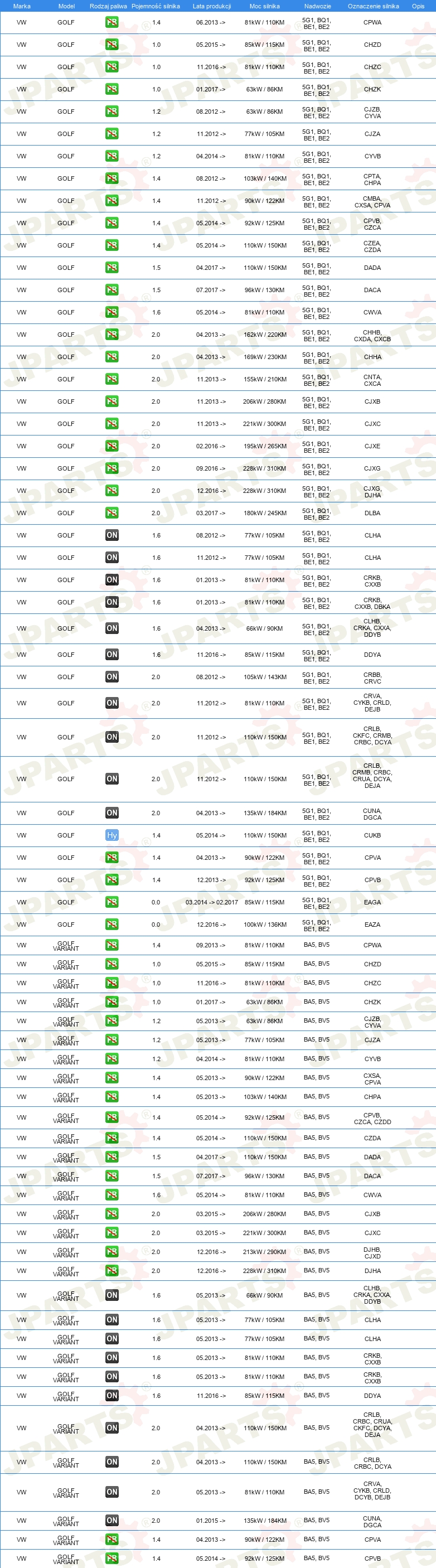Click diesel ON icon in CRBB, CRVC row

112,677
